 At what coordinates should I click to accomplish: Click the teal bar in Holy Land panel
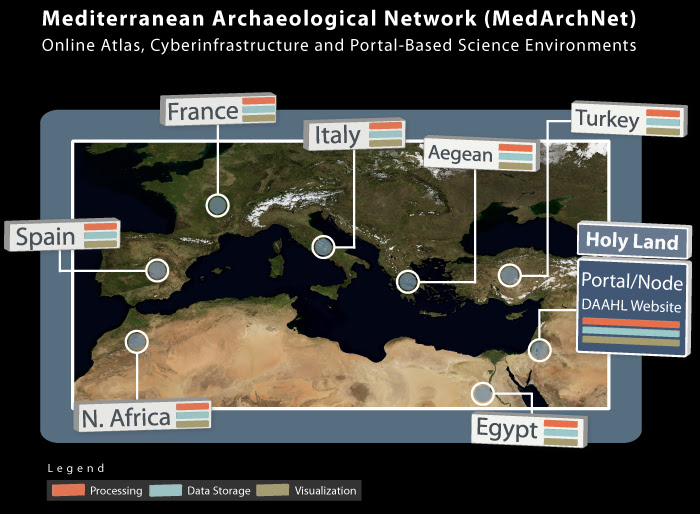(631, 332)
